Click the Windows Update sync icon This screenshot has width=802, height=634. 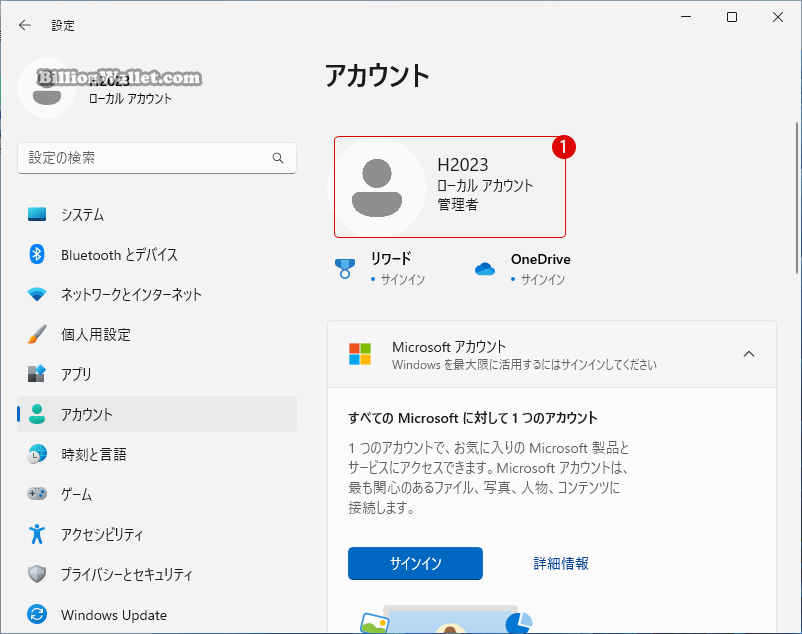pos(37,614)
